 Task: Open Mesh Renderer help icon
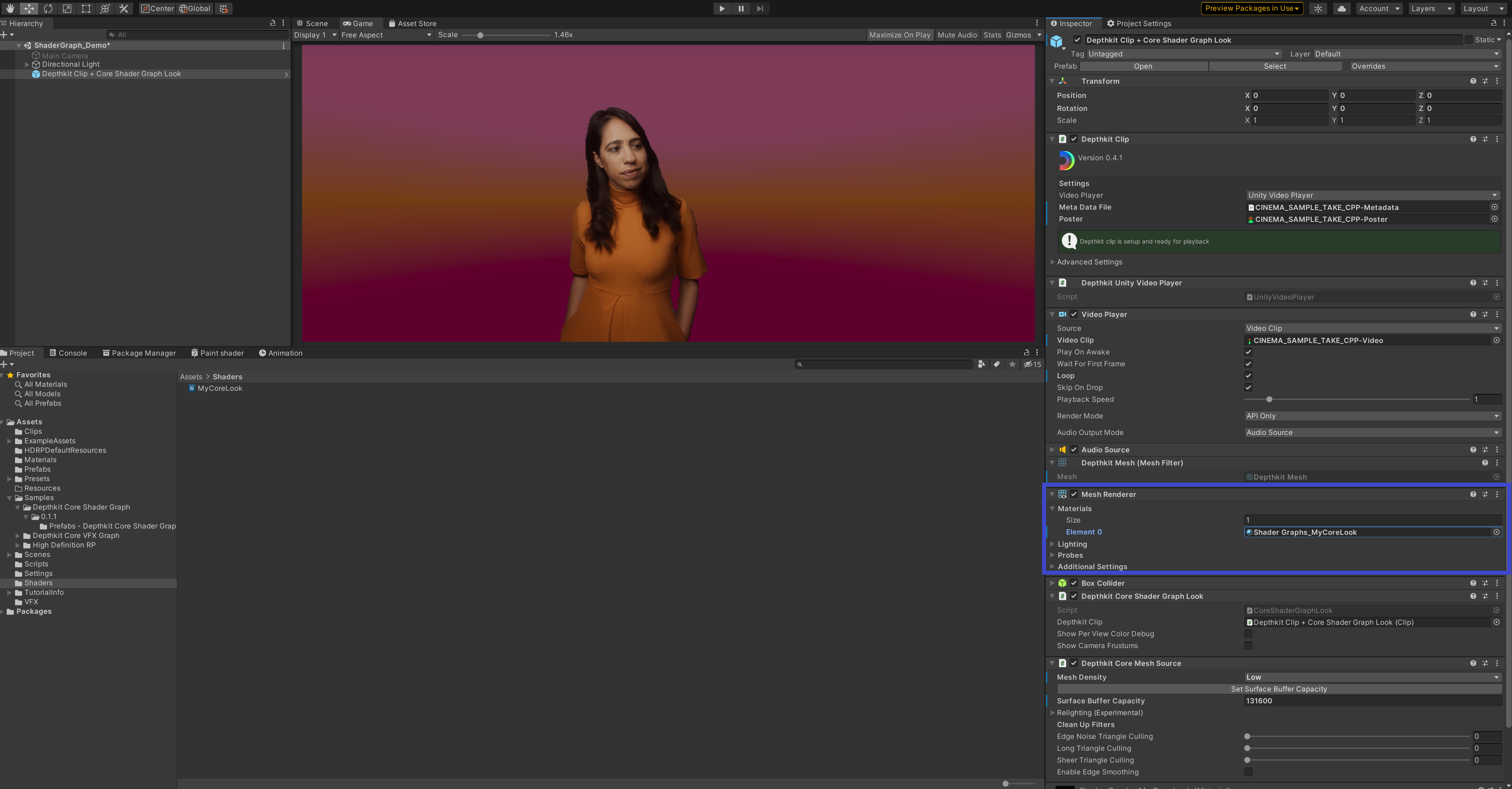(x=1473, y=494)
